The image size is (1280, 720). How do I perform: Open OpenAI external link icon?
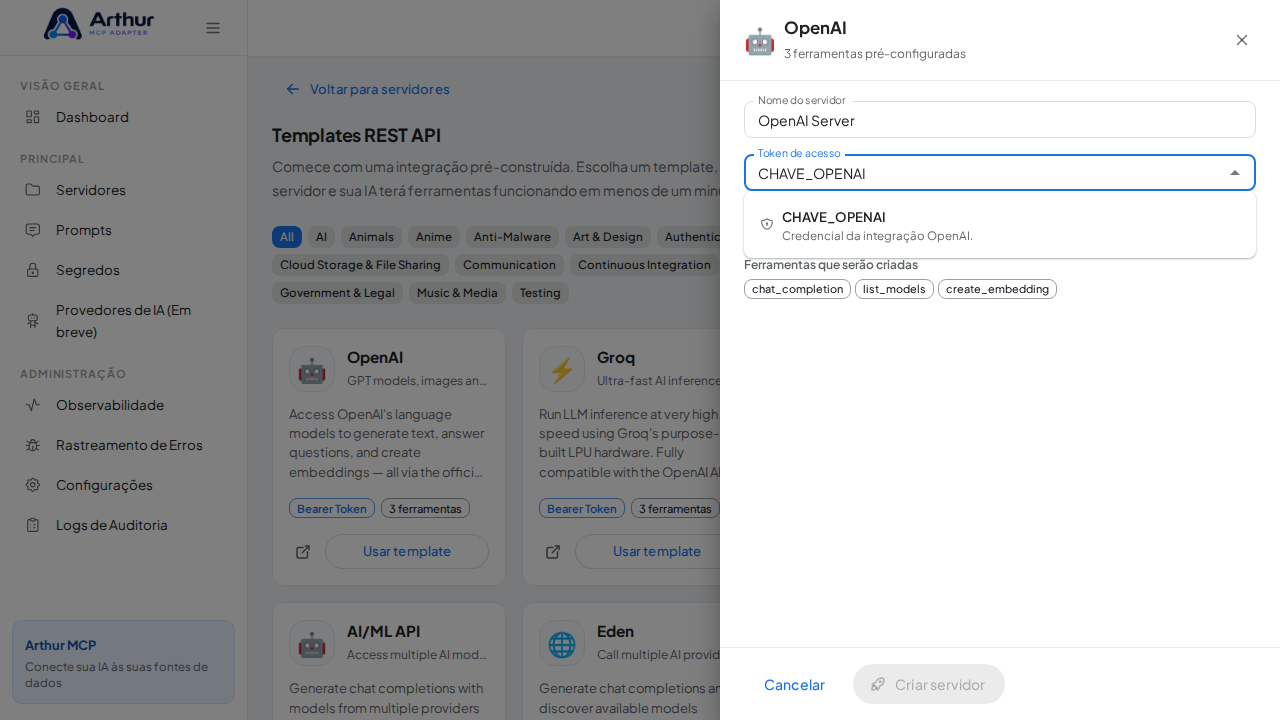(x=303, y=552)
